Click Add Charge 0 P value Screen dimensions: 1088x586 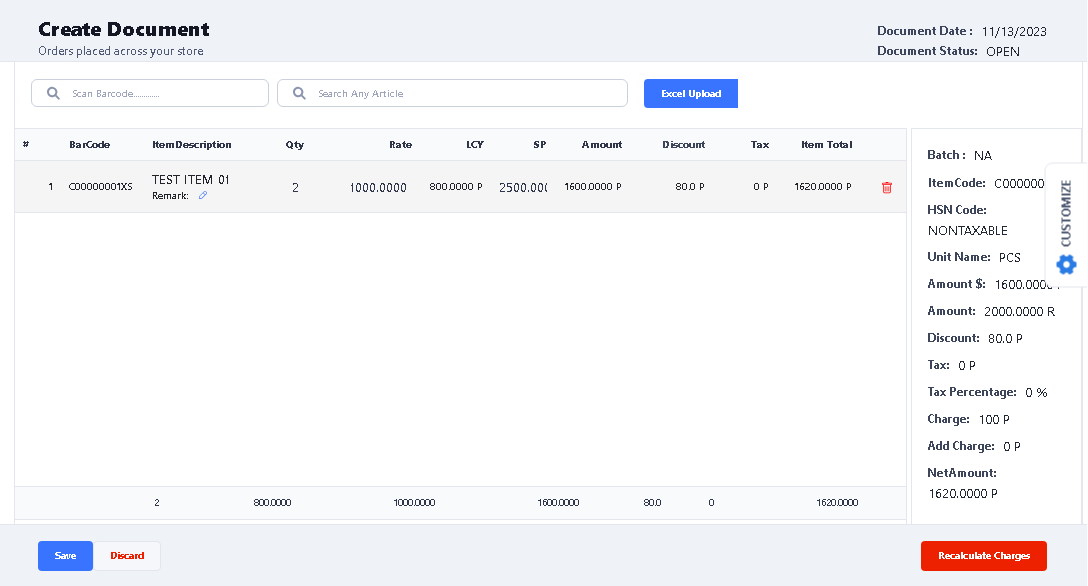click(1012, 447)
